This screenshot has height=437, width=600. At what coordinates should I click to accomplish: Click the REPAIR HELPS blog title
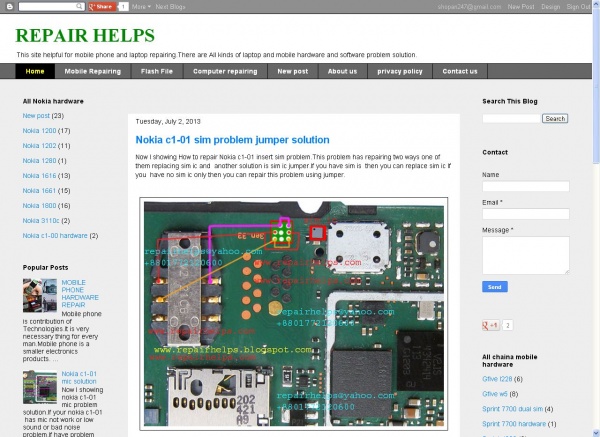click(x=85, y=36)
